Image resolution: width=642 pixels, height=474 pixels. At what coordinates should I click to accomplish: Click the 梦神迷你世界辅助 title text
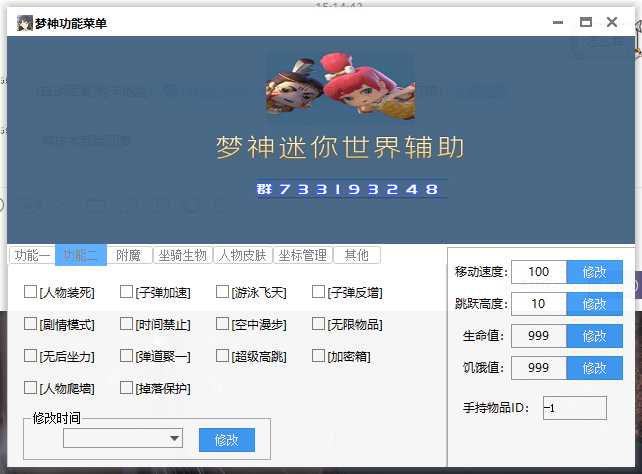[x=340, y=147]
